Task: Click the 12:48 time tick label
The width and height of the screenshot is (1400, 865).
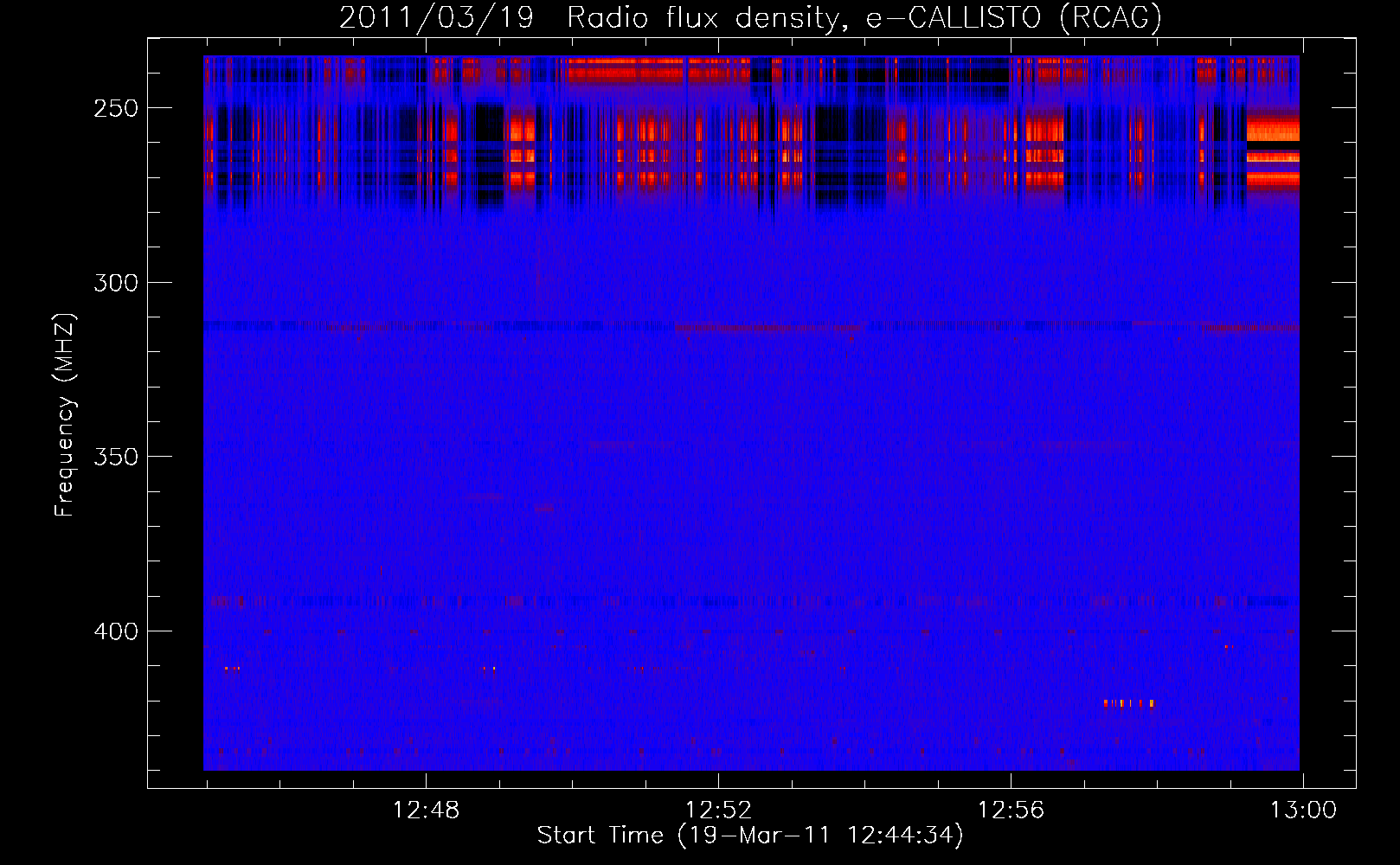Action: click(x=426, y=811)
